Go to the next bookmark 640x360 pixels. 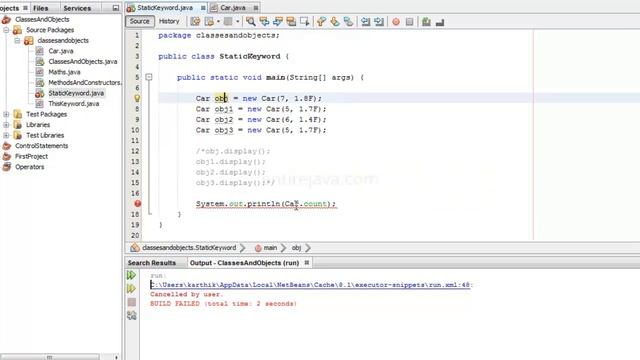point(335,22)
